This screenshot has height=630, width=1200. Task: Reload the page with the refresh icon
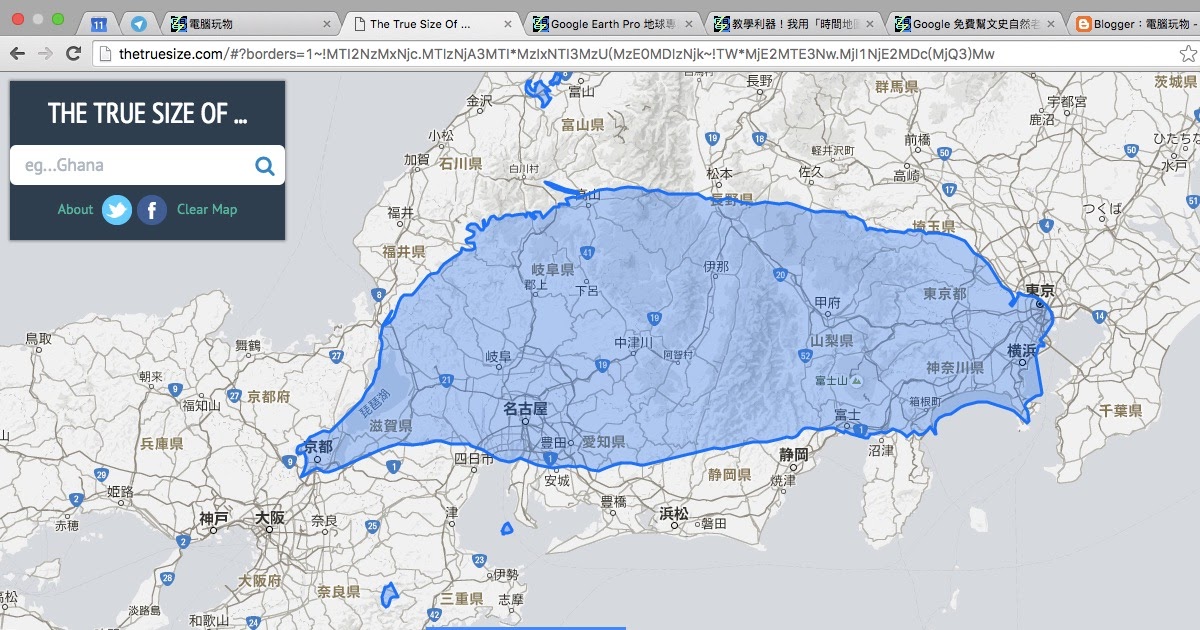click(74, 51)
